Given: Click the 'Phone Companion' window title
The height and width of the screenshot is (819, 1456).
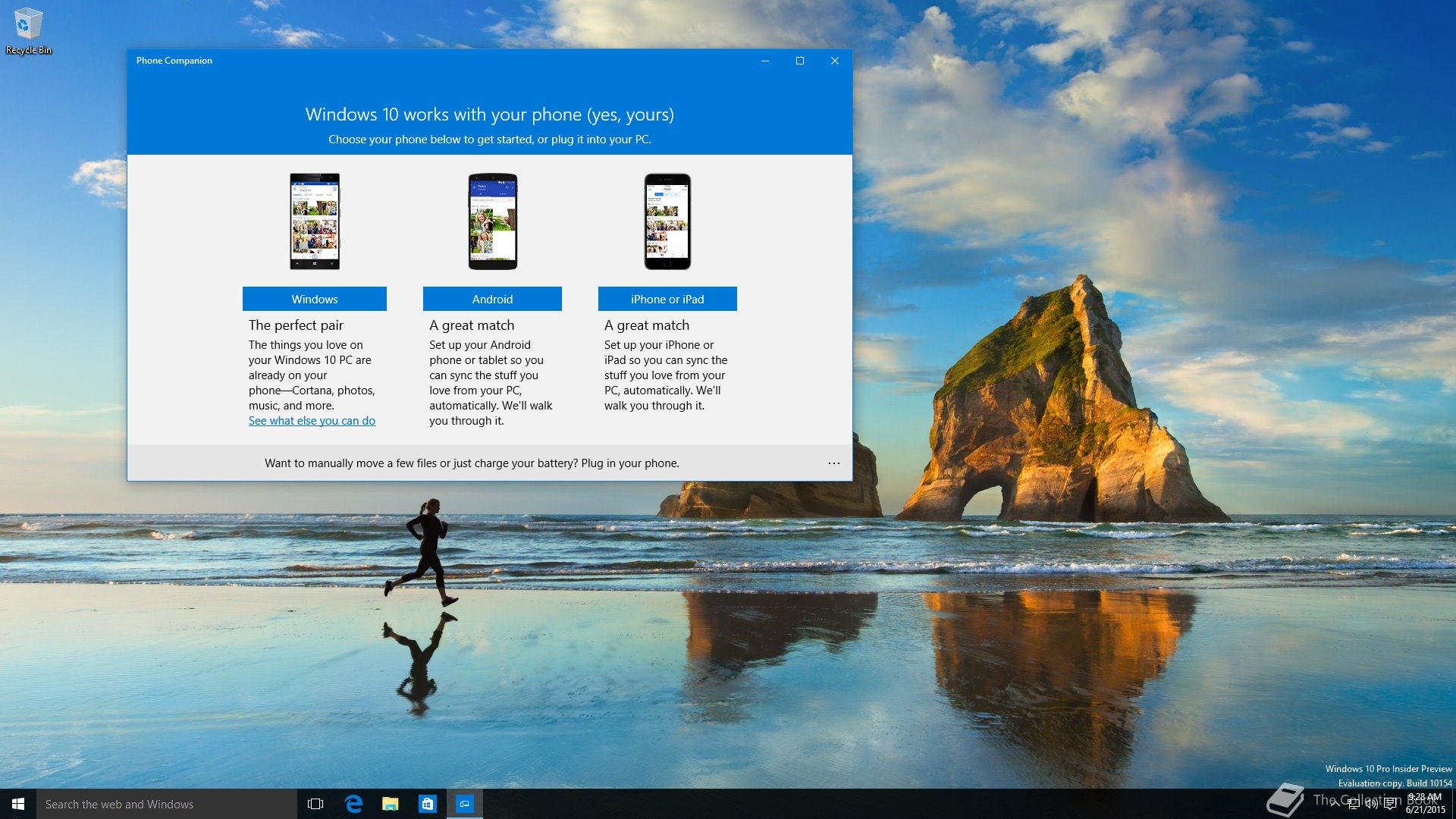Looking at the screenshot, I should point(174,61).
